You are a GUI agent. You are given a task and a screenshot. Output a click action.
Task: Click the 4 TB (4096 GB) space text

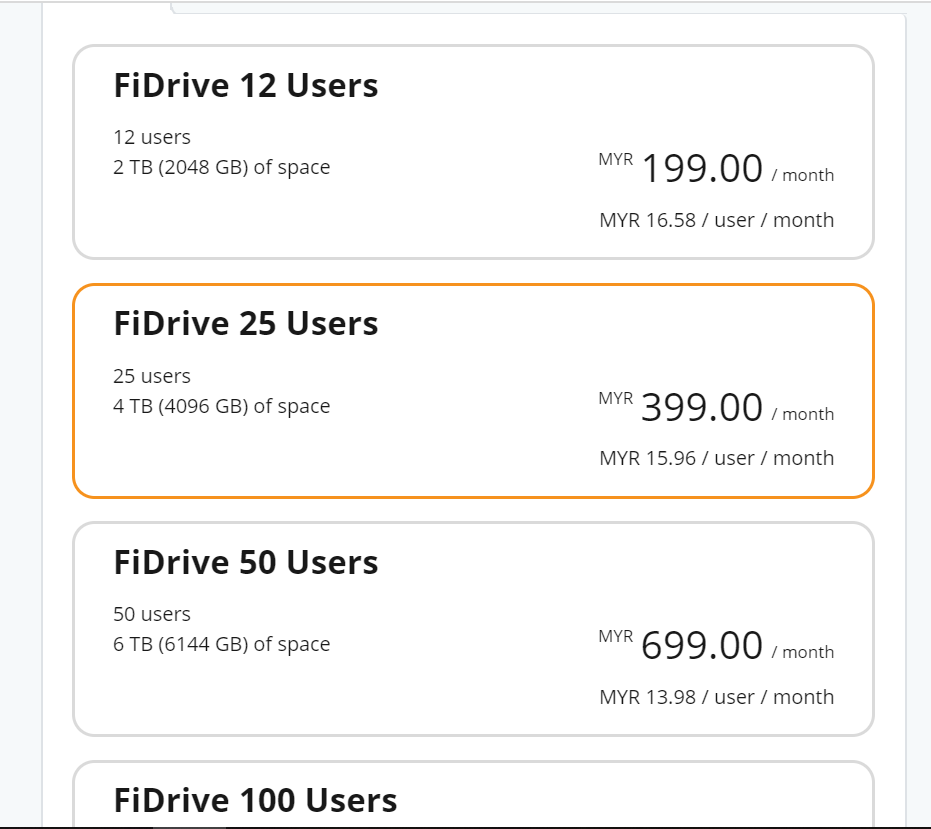tap(221, 406)
